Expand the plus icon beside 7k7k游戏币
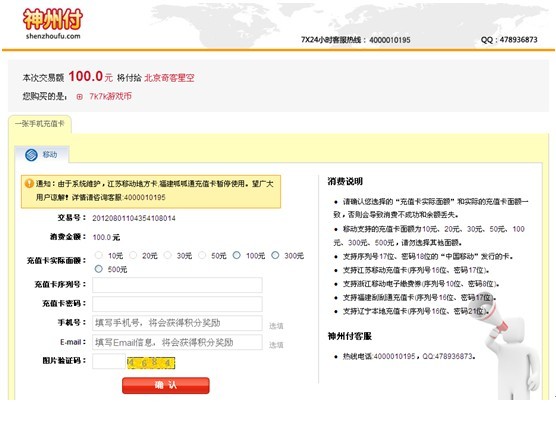Screen dimensions: 556x422 coord(79,96)
